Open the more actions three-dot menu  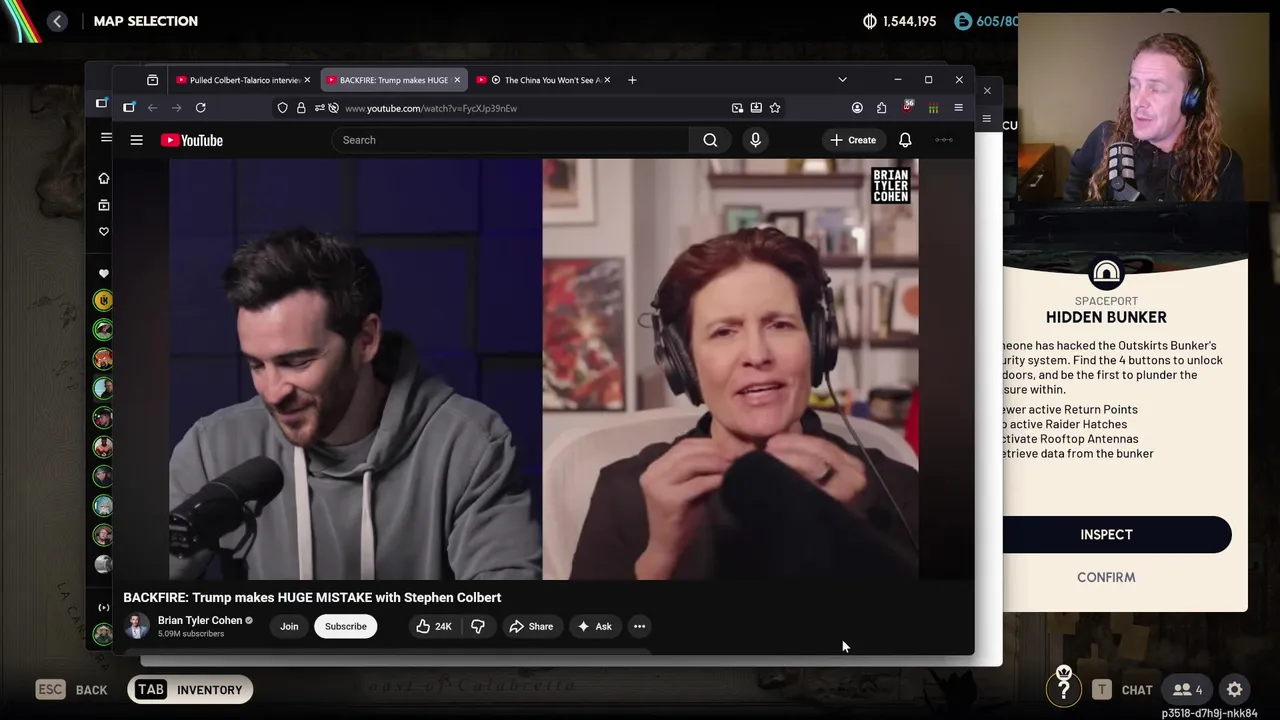click(x=639, y=626)
